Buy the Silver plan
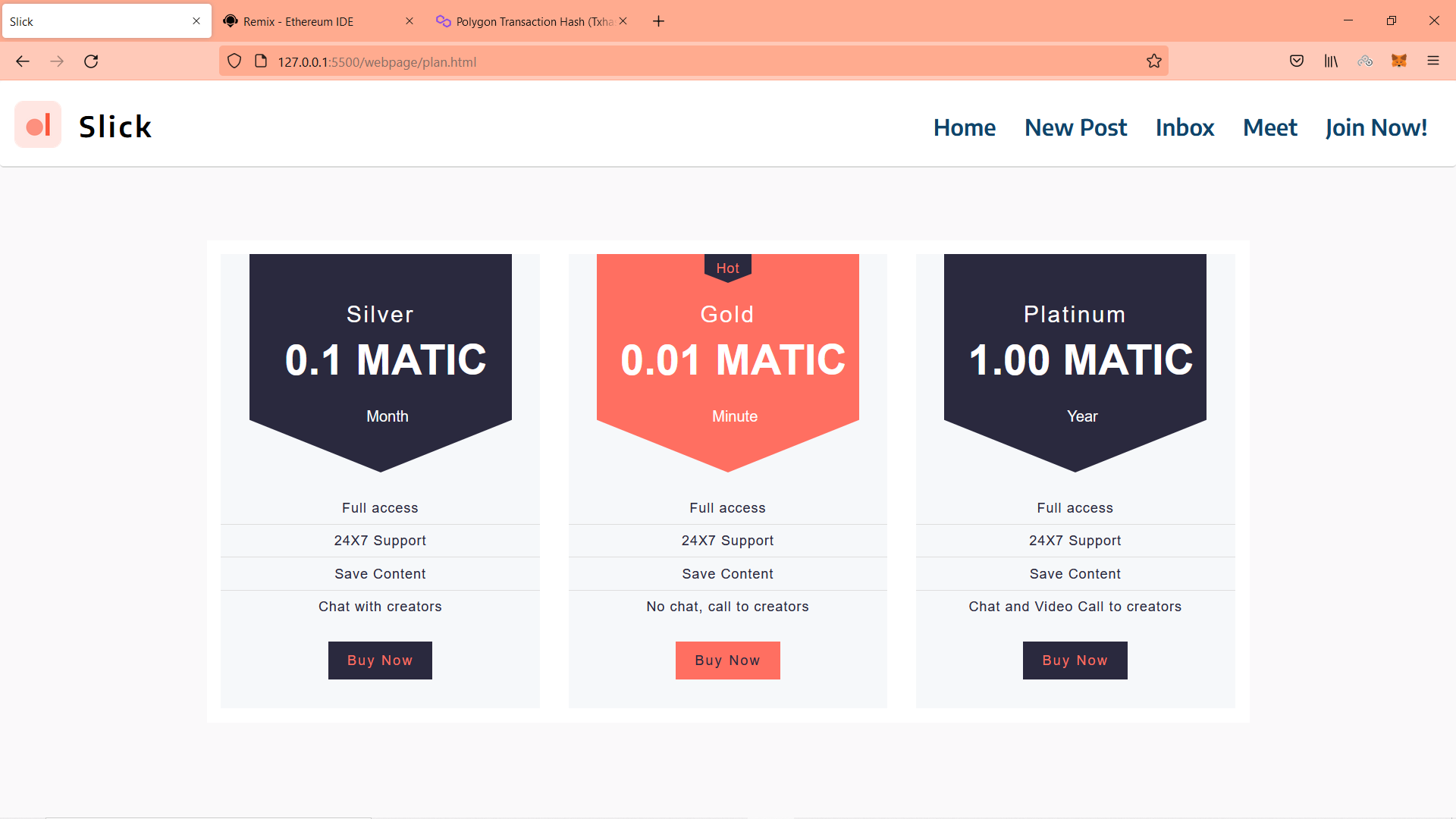The image size is (1456, 819). [380, 661]
